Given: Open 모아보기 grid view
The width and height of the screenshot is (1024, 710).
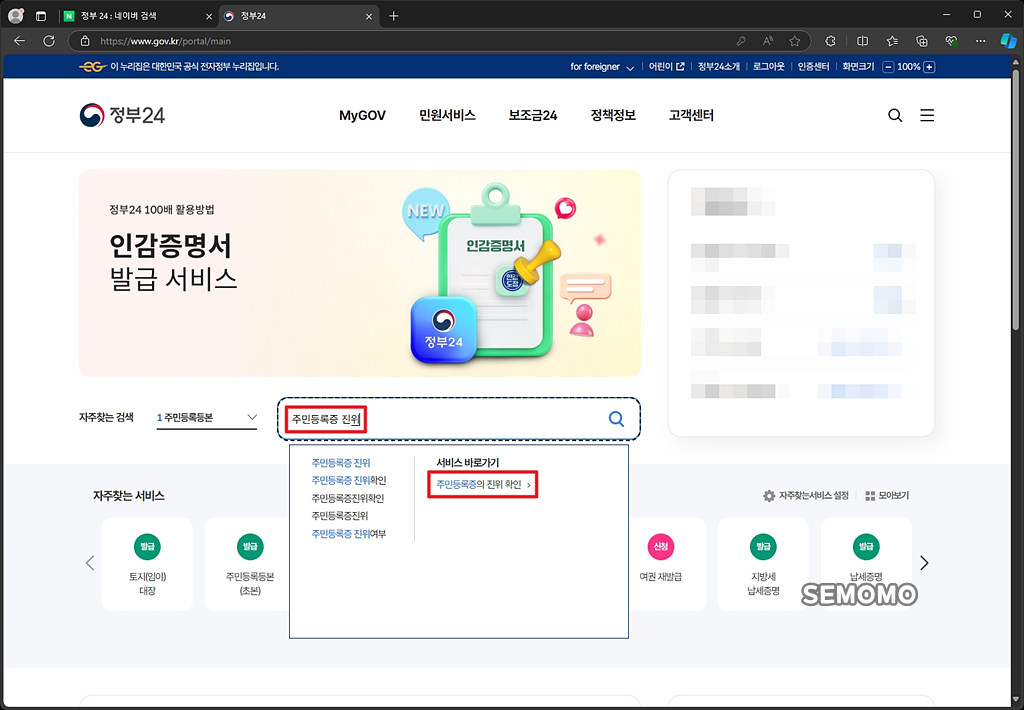Looking at the screenshot, I should (x=887, y=496).
